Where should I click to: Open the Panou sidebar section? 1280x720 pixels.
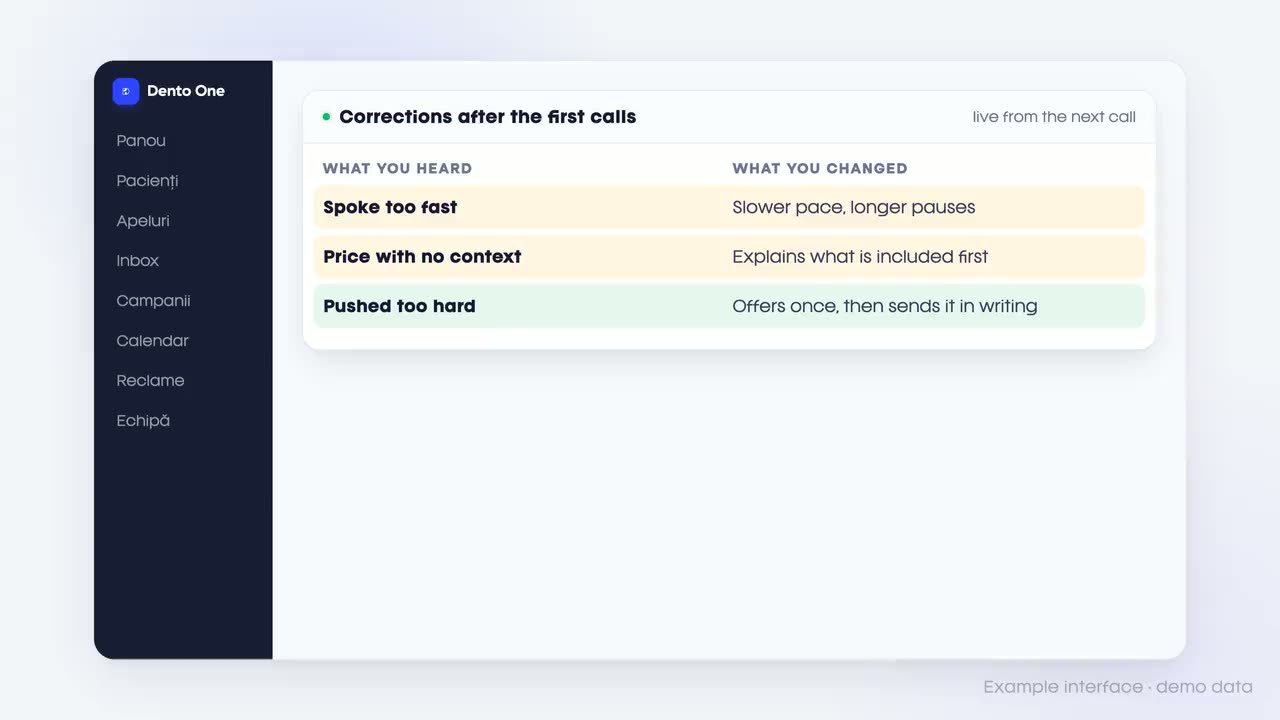coord(141,141)
